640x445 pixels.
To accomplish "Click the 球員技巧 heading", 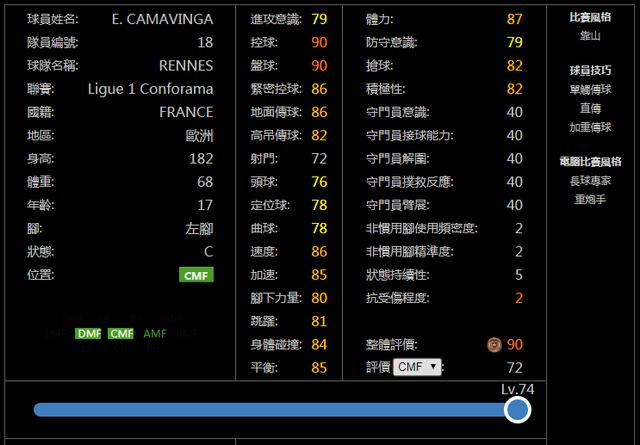I will point(590,71).
